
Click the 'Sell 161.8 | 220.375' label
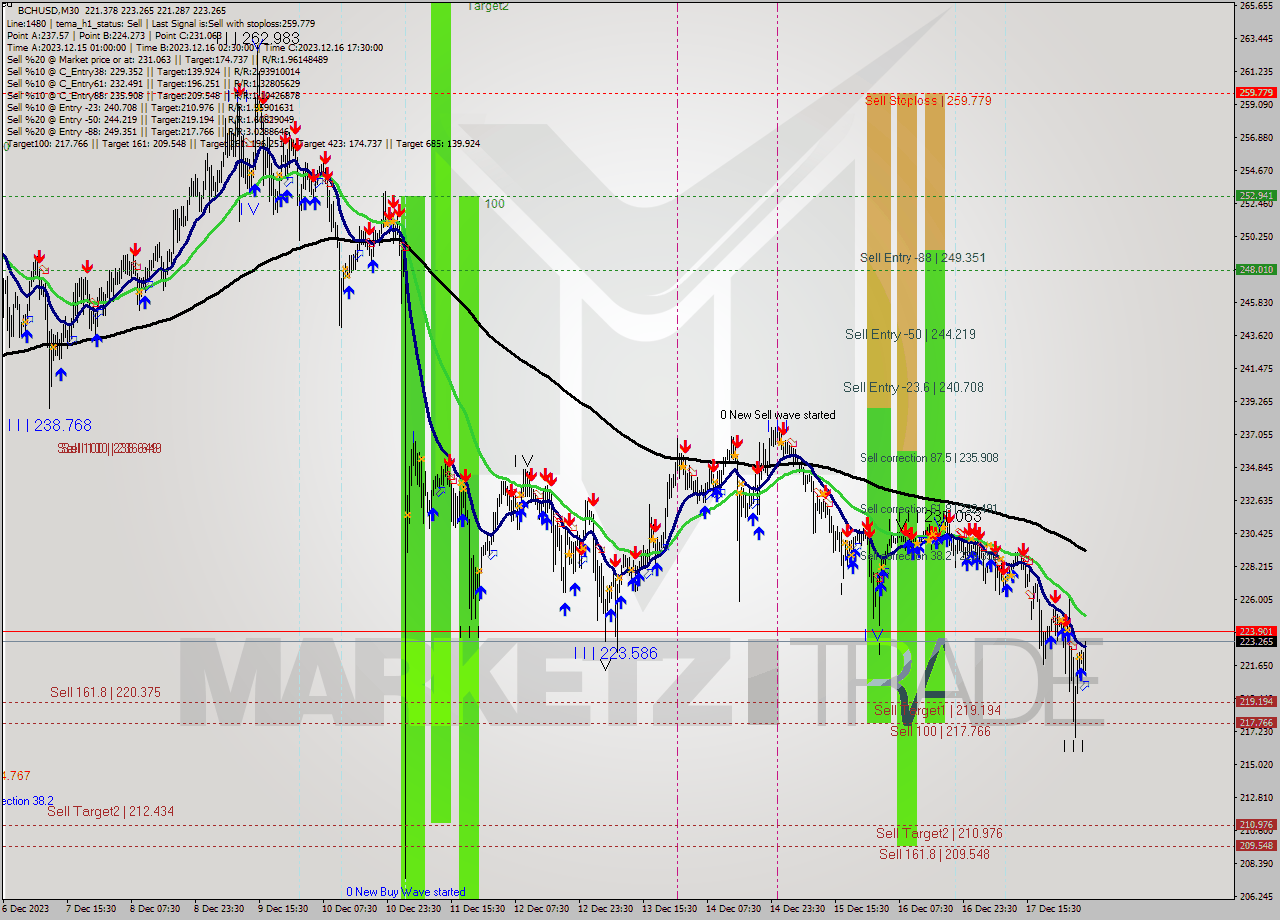click(105, 693)
